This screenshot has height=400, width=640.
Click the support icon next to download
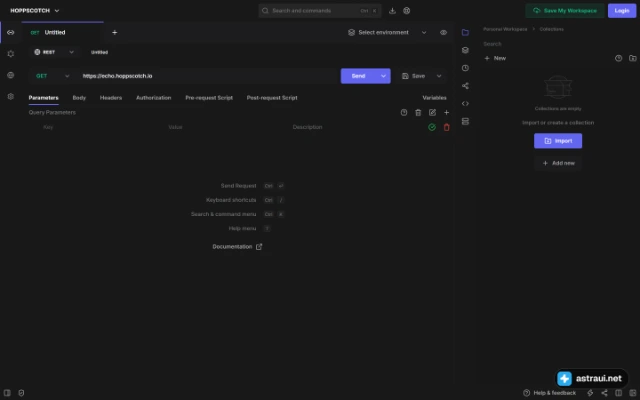click(407, 11)
